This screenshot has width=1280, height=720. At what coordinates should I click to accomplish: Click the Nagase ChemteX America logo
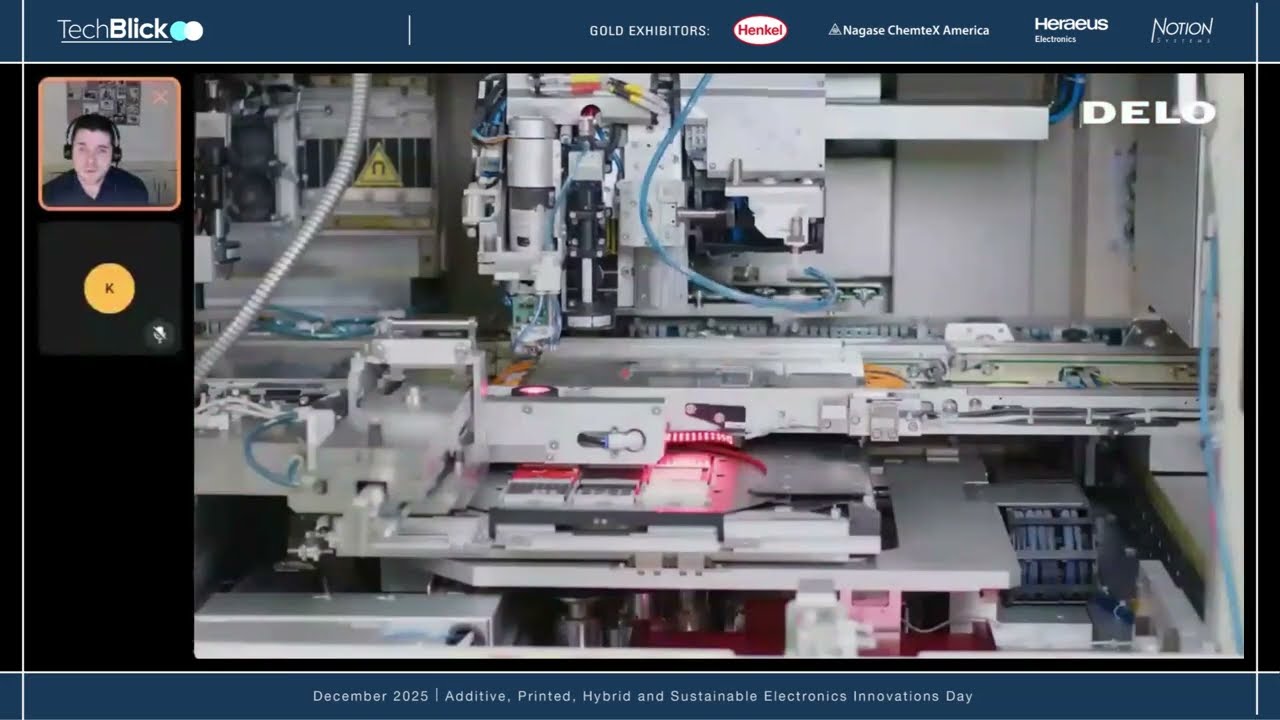click(x=908, y=30)
